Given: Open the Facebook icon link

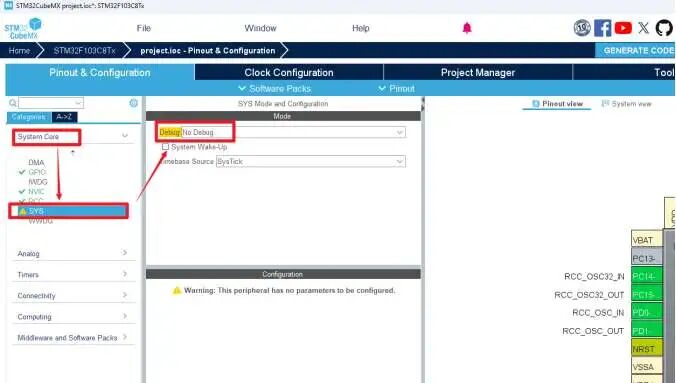Looking at the screenshot, I should coord(602,28).
